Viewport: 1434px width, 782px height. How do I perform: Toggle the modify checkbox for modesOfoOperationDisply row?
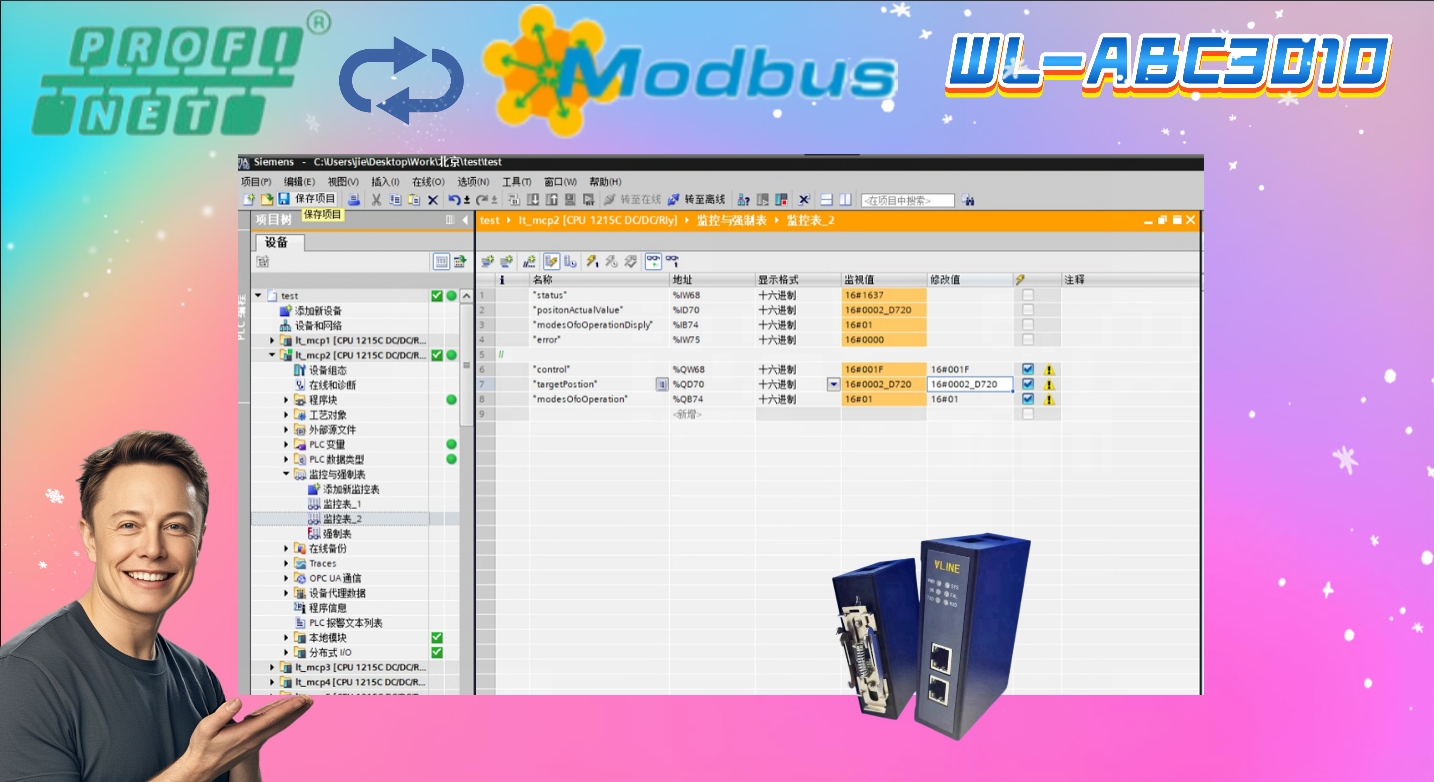point(1028,325)
